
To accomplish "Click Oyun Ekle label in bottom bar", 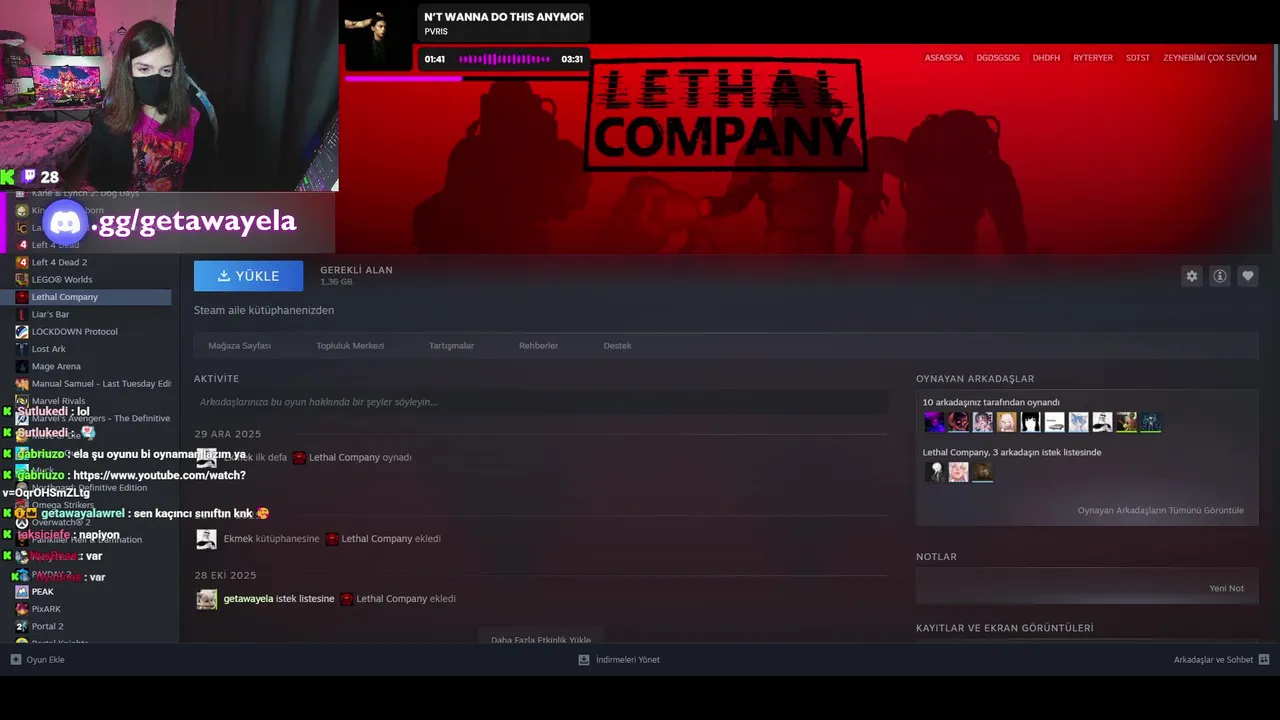I will tap(45, 660).
